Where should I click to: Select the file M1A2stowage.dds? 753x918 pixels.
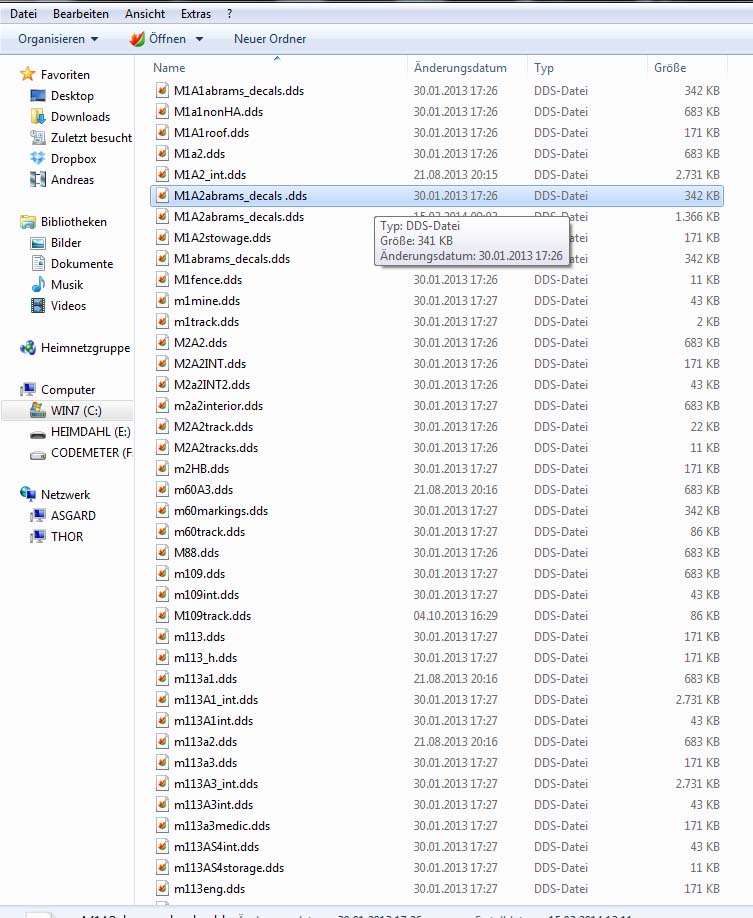[x=222, y=238]
